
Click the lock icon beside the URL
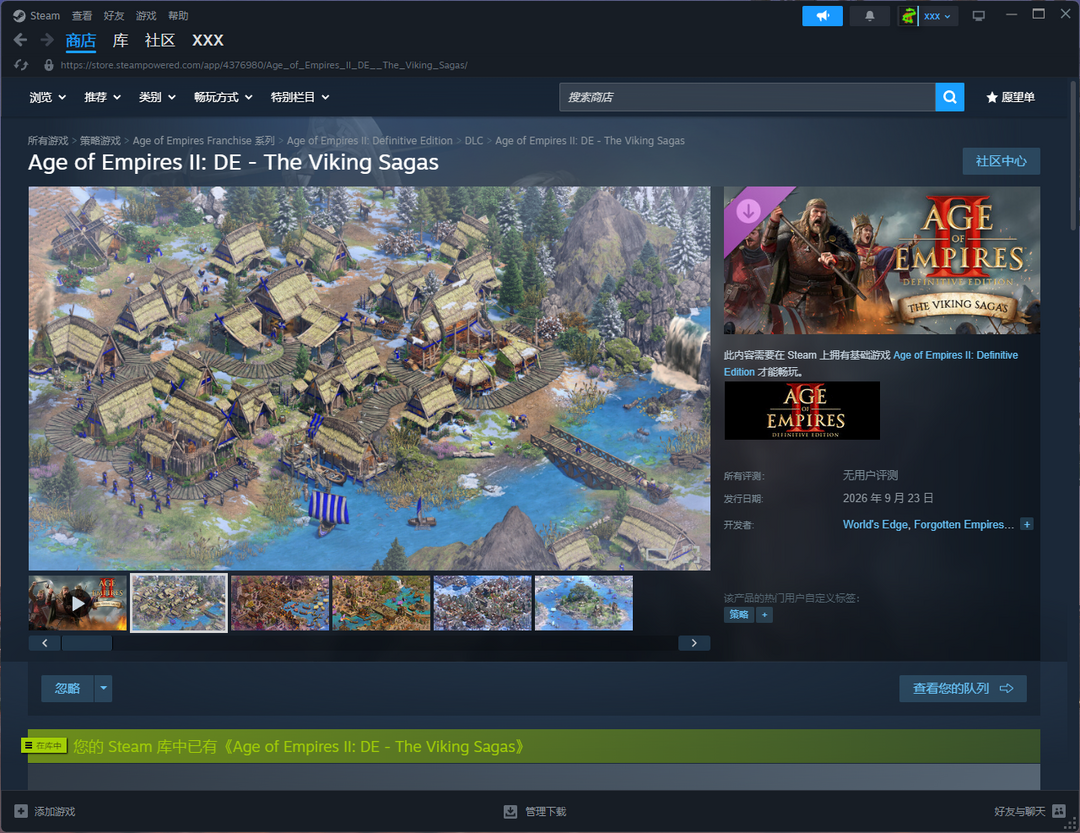point(49,65)
